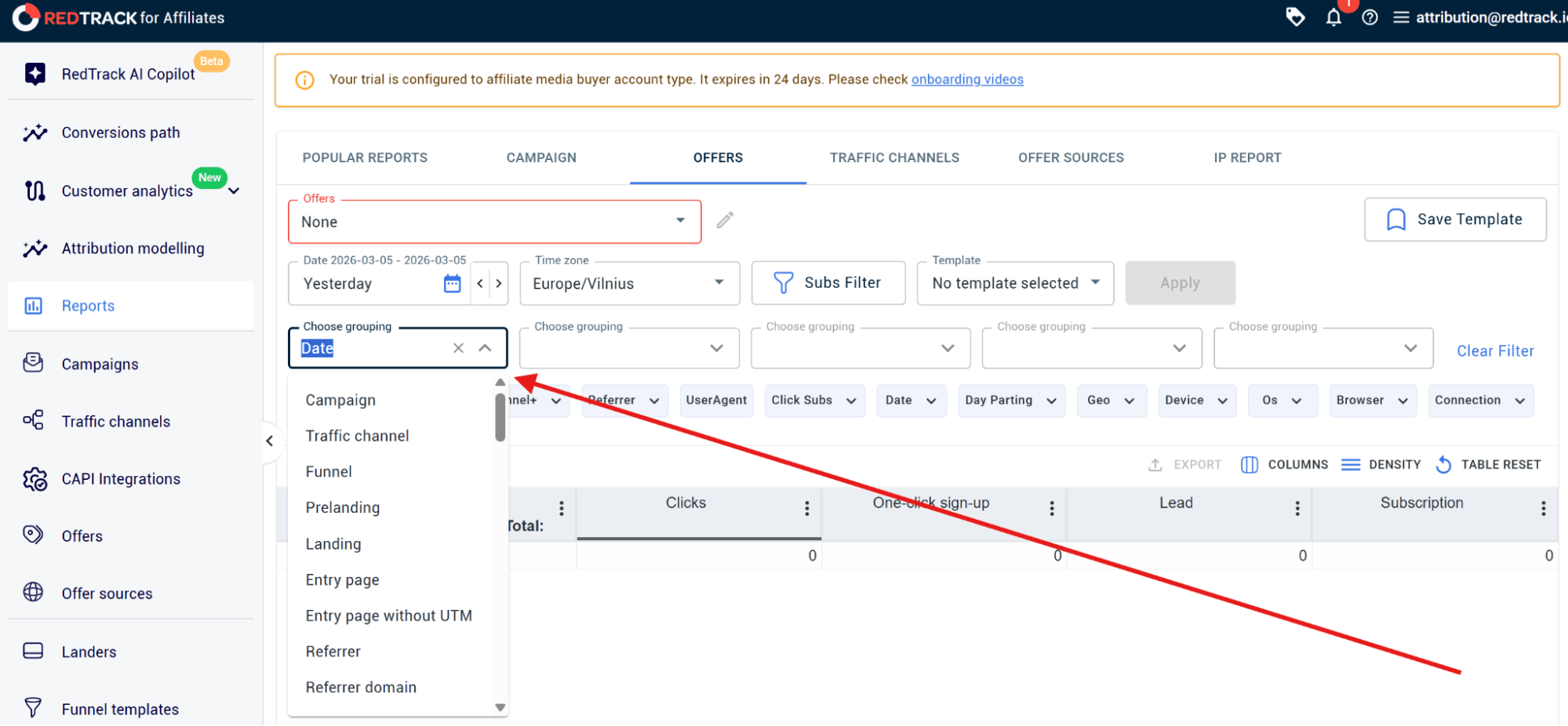This screenshot has height=726, width=1568.
Task: Switch to the Campaign tab
Action: (x=541, y=158)
